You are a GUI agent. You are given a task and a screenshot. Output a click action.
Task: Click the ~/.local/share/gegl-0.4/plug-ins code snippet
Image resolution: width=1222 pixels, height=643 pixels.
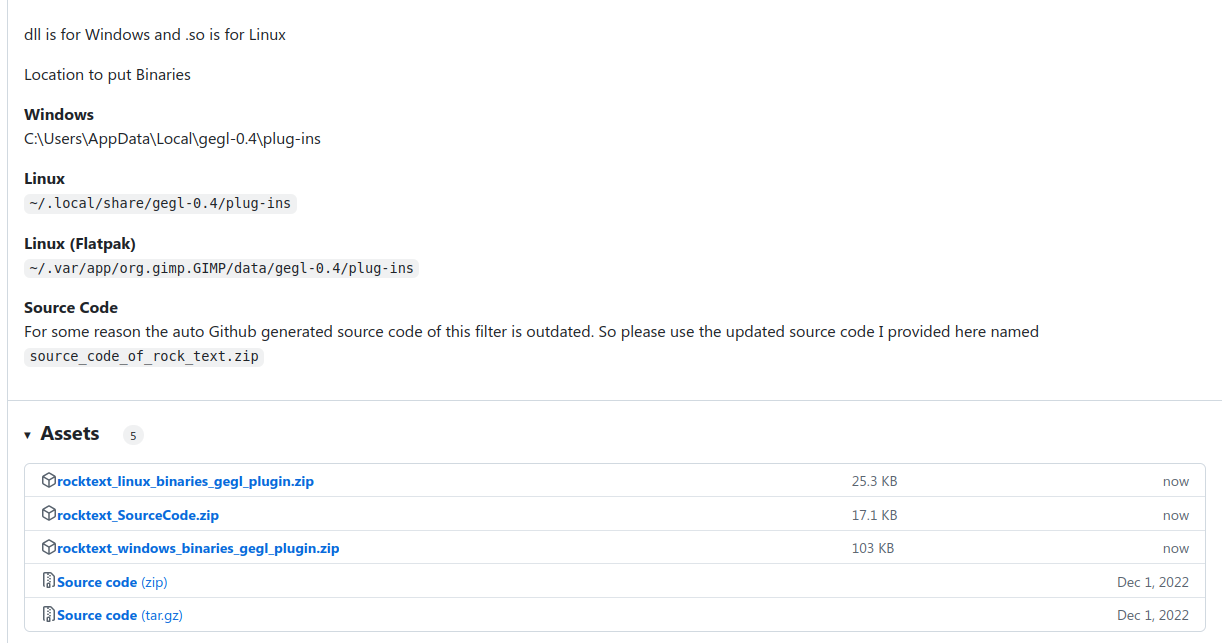pos(160,204)
